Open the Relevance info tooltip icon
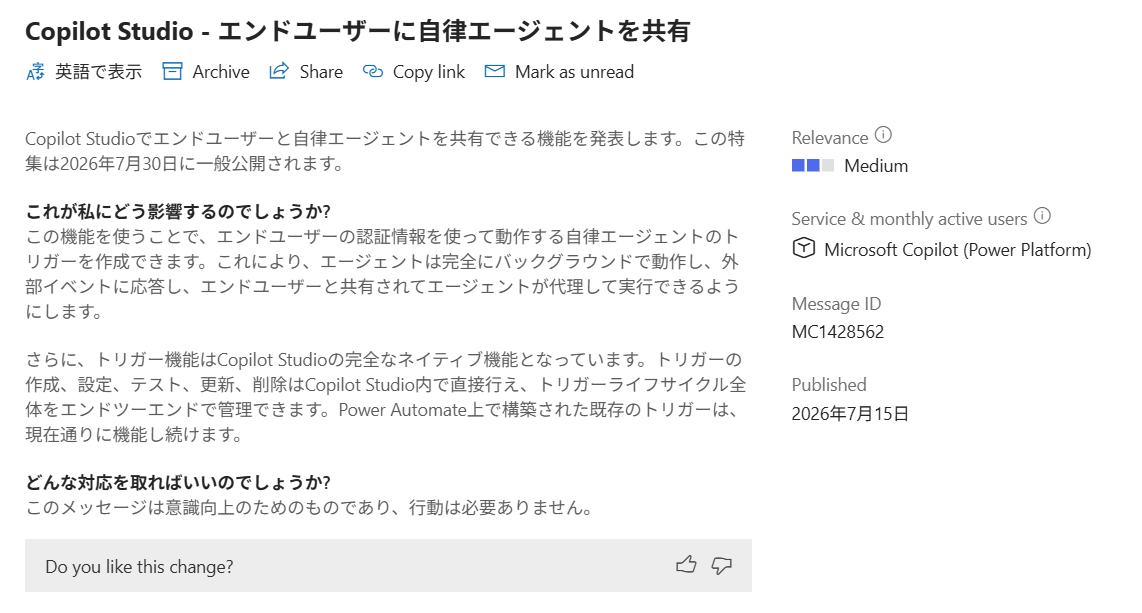1142x613 pixels. [x=883, y=135]
